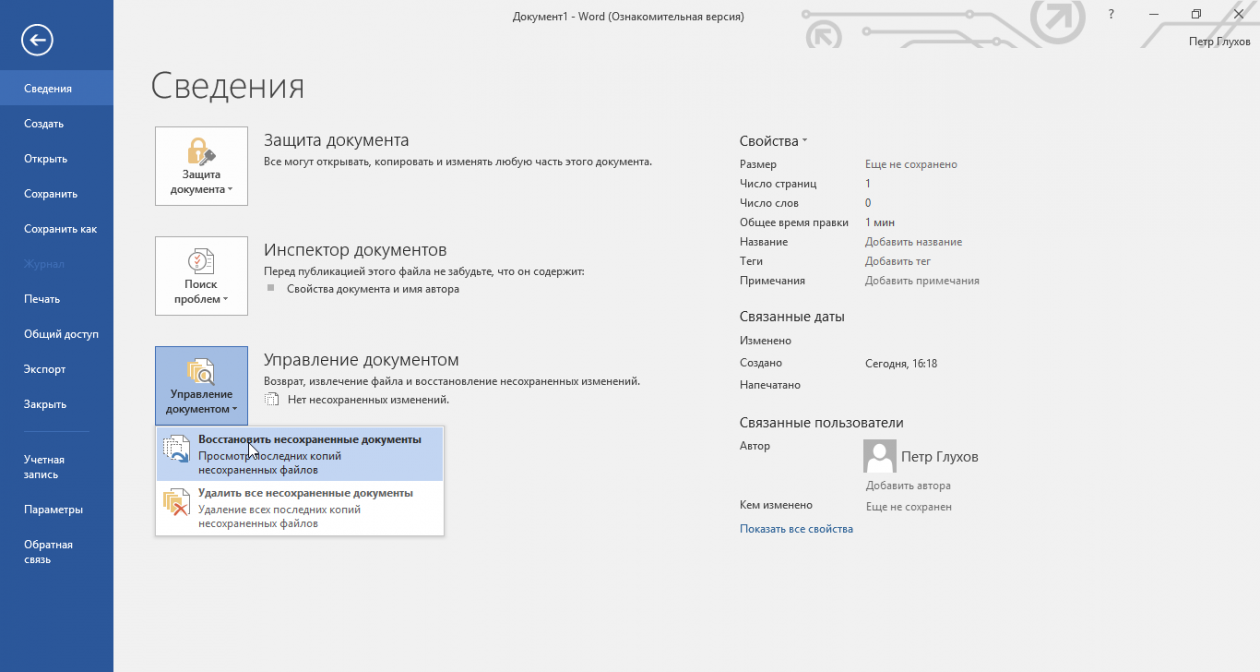Click the Добавить примечания field
The height and width of the screenshot is (672, 1260).
[x=922, y=281]
